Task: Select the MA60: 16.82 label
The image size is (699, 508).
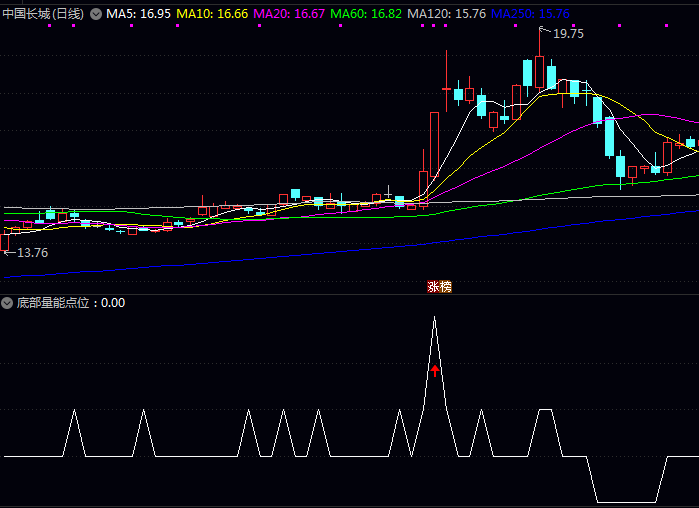Action: pyautogui.click(x=366, y=14)
